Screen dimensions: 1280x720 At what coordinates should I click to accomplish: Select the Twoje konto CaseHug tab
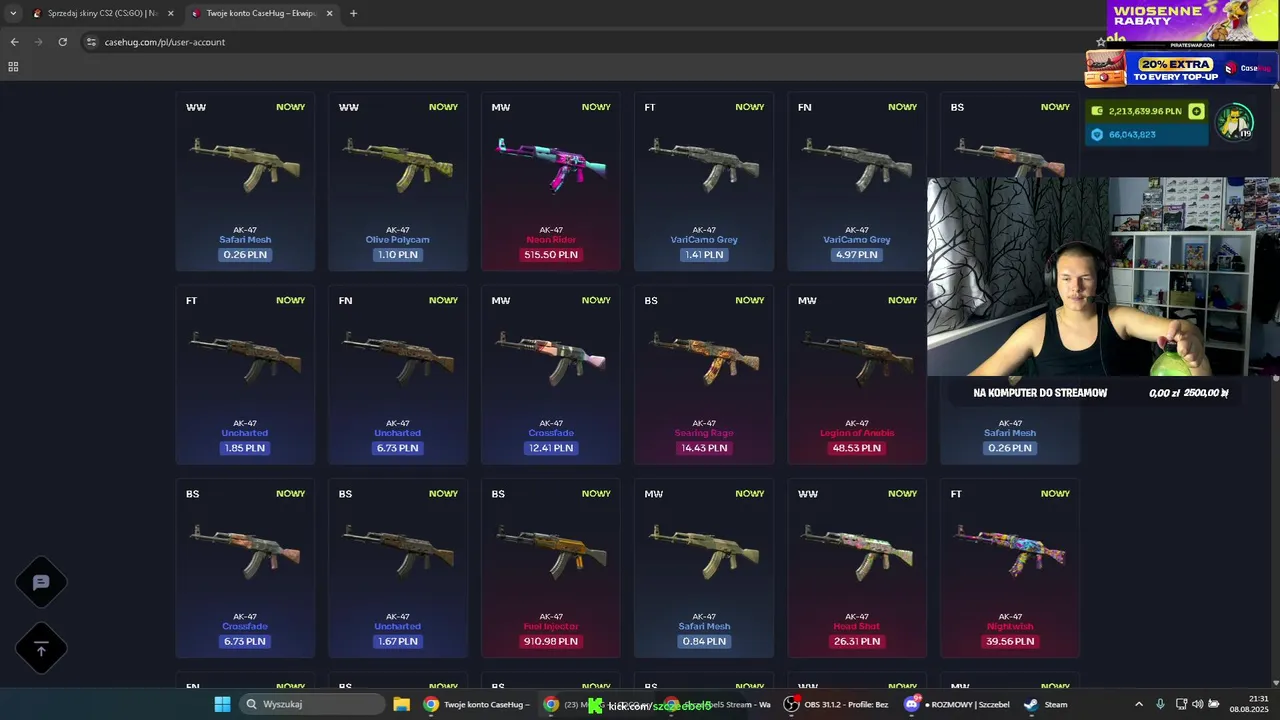(x=262, y=13)
